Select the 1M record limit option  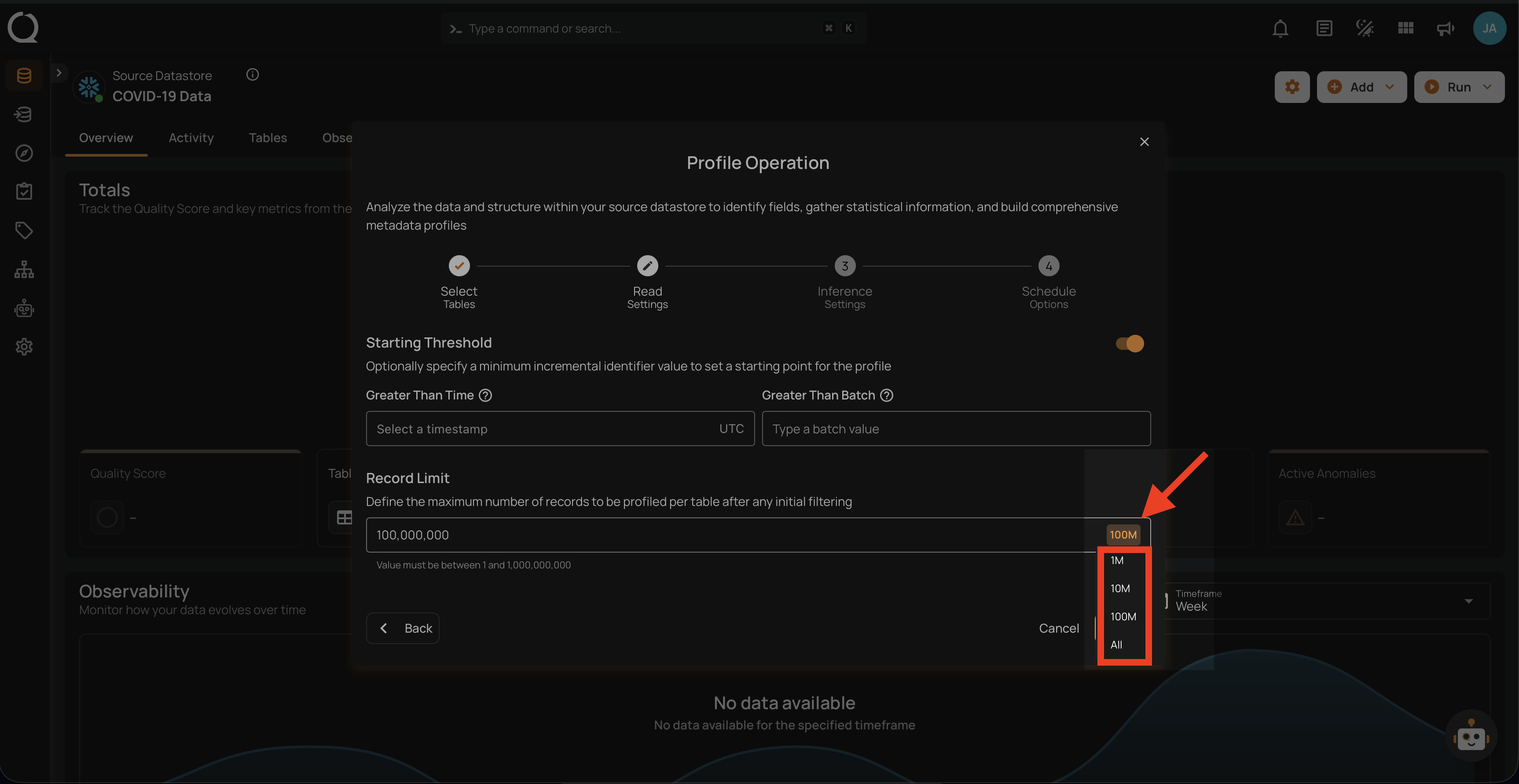click(1117, 561)
